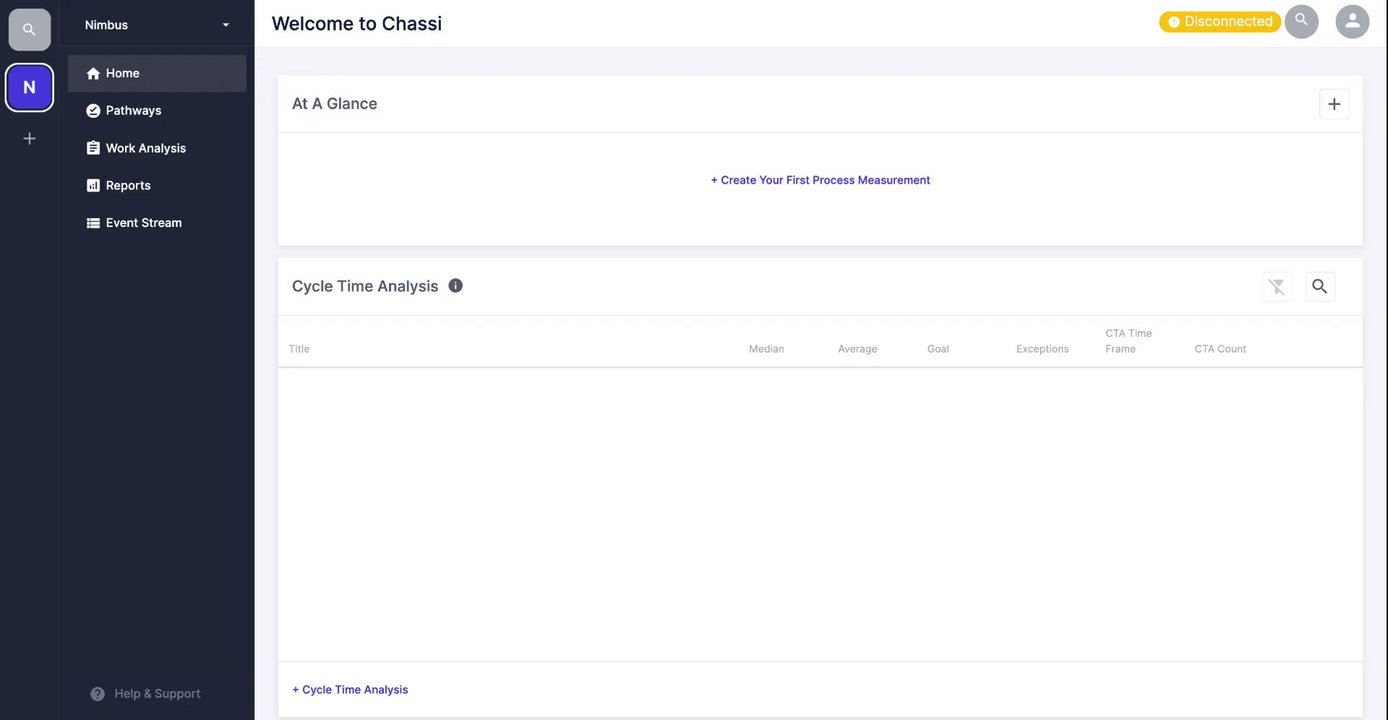Image resolution: width=1388 pixels, height=720 pixels.
Task: Click Create Your First Process Measurement
Action: point(820,180)
